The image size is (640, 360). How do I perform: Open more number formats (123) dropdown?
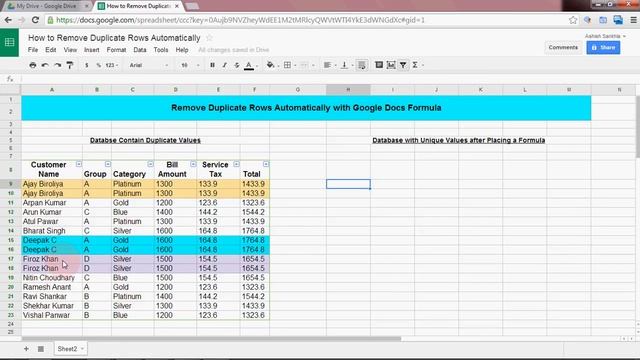[111, 65]
